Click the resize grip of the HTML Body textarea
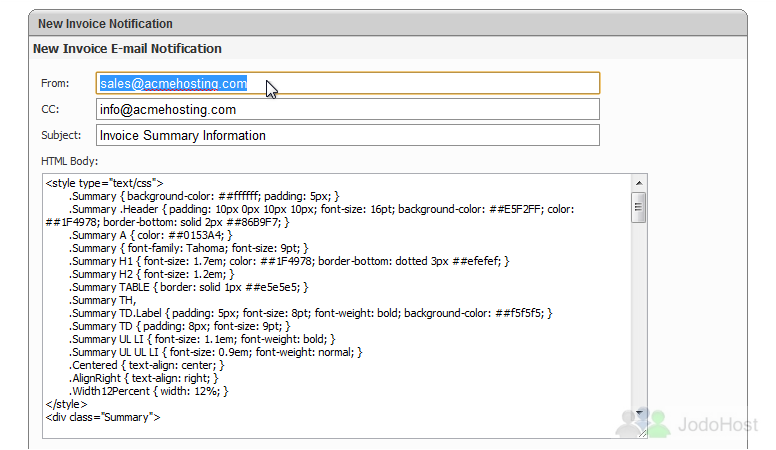The height and width of the screenshot is (450, 776). tap(642, 433)
